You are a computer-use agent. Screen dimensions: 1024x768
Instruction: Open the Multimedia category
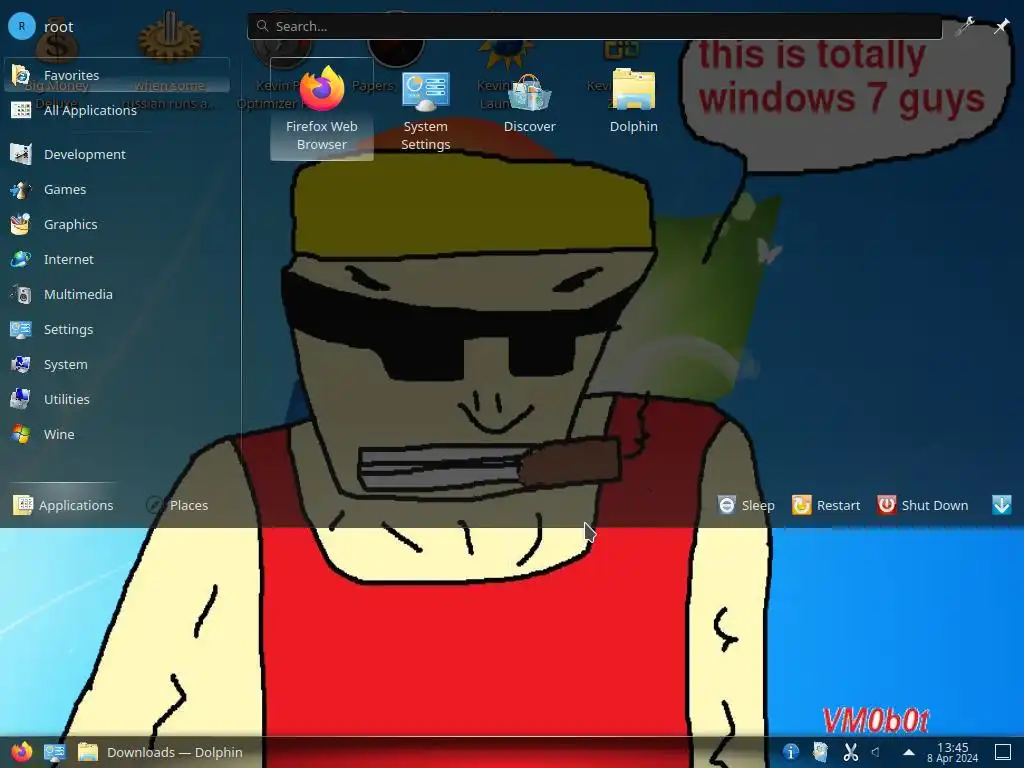tap(117, 295)
